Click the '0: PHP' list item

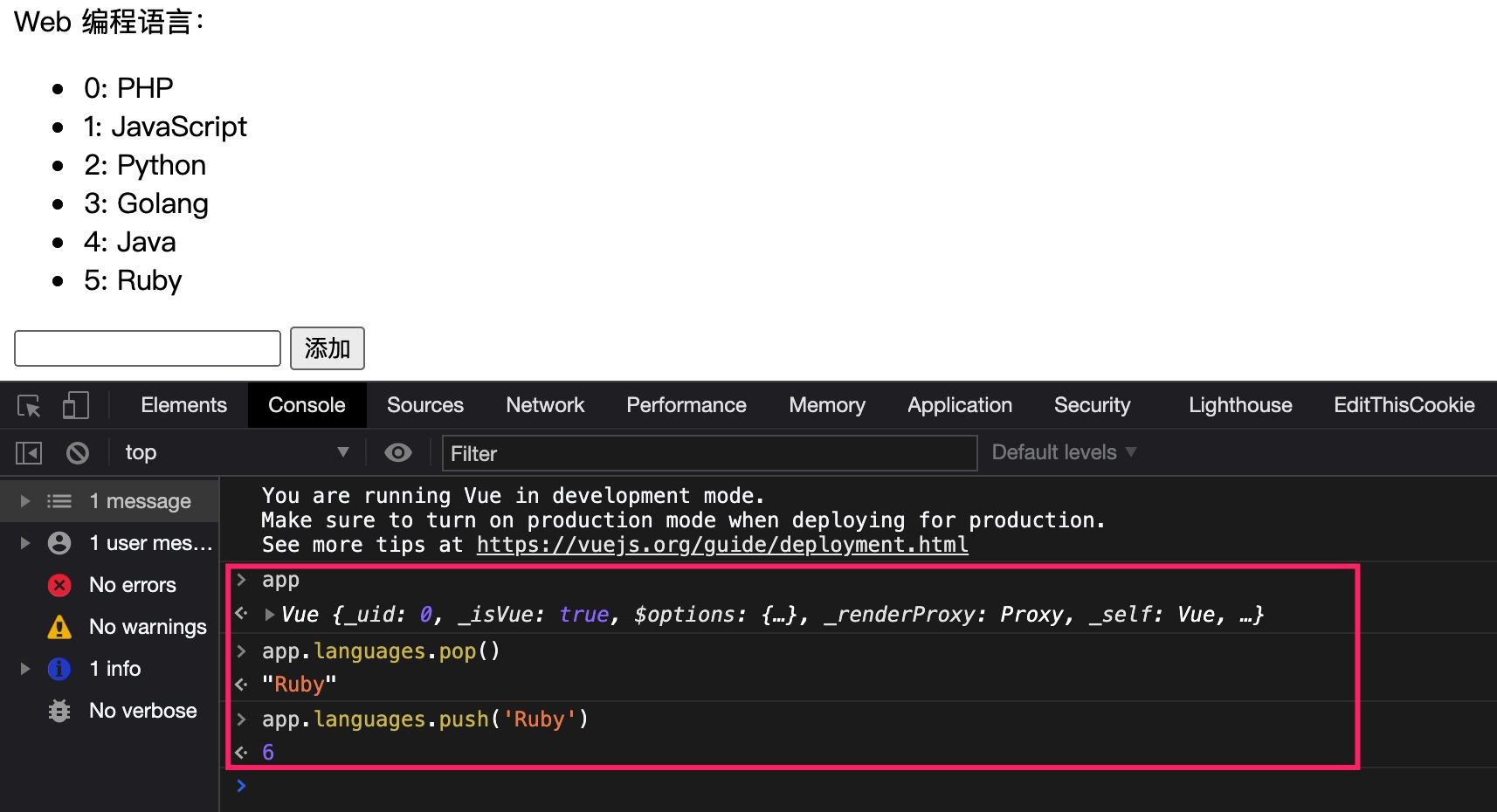tap(128, 88)
